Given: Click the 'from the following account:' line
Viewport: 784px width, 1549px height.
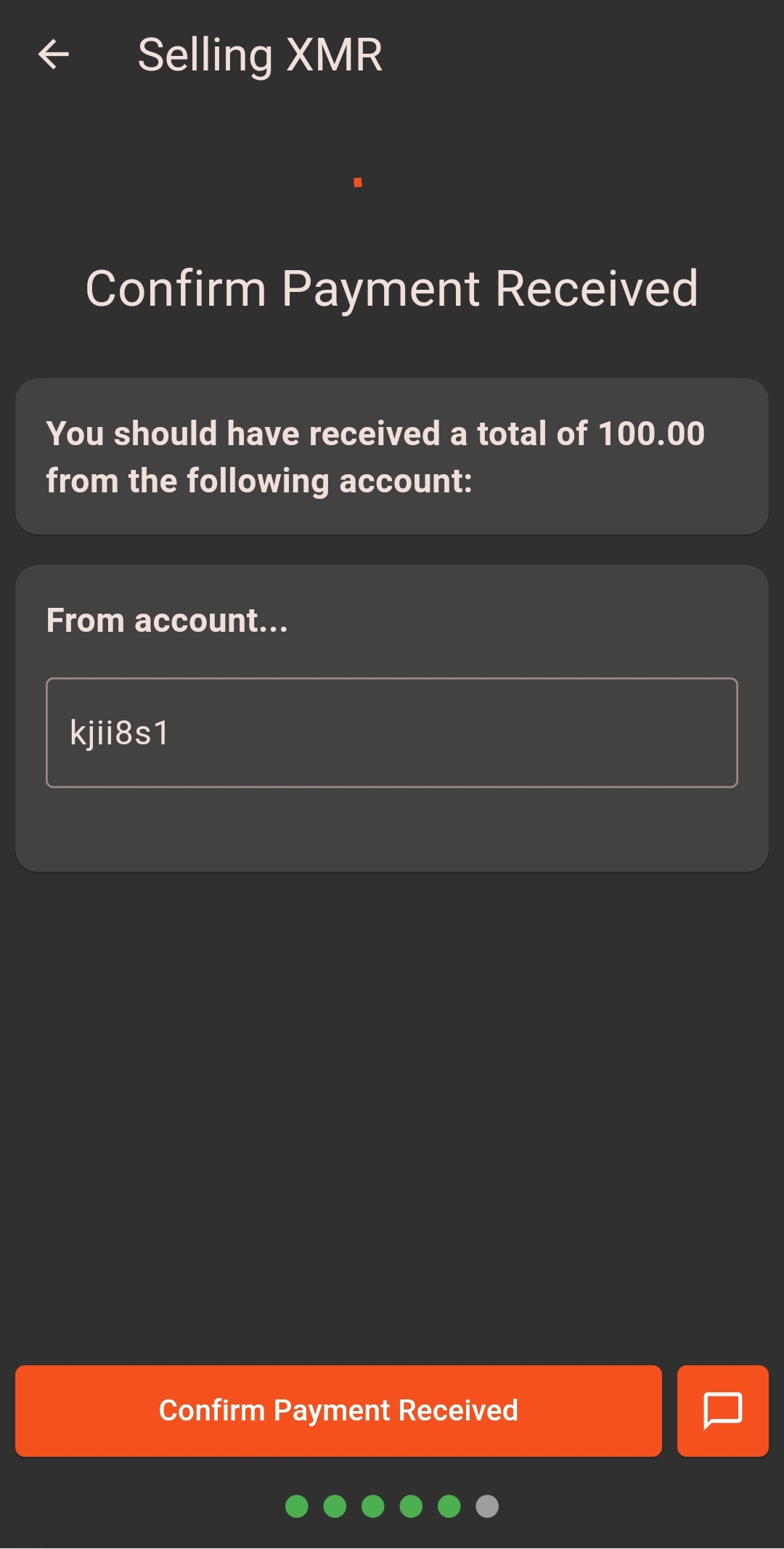Looking at the screenshot, I should 259,481.
